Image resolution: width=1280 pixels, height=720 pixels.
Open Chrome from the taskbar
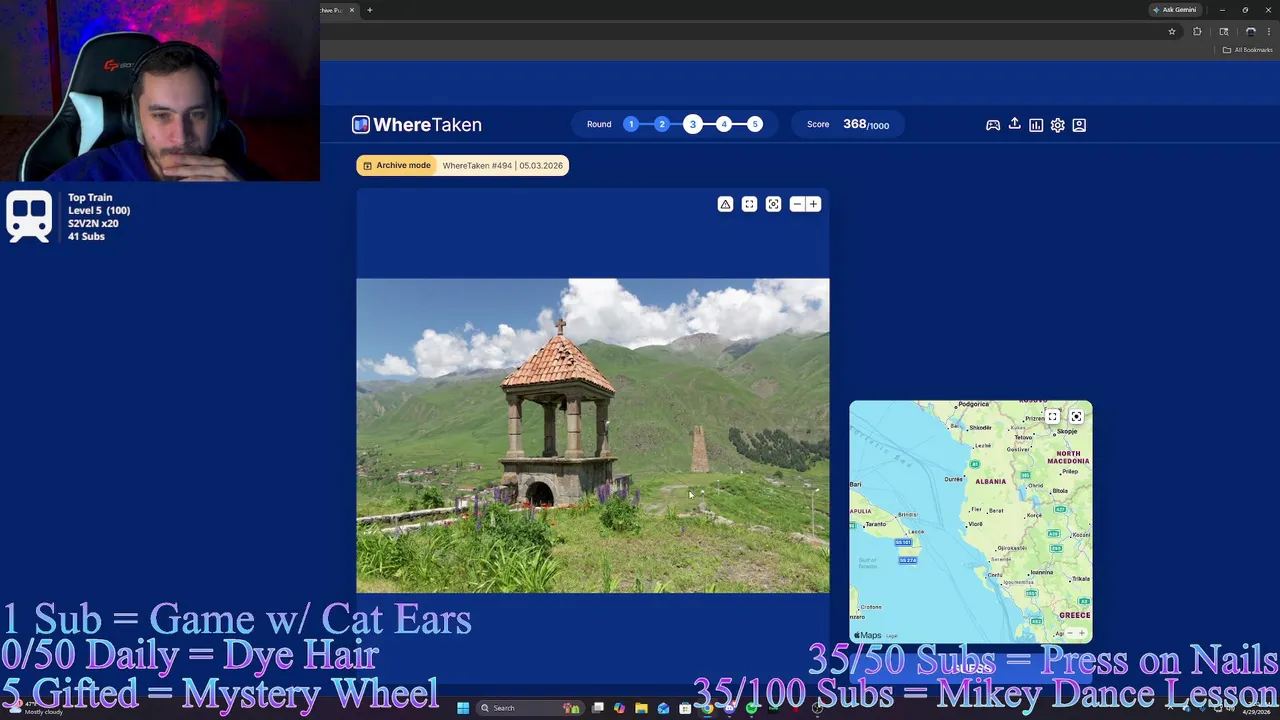pyautogui.click(x=707, y=708)
